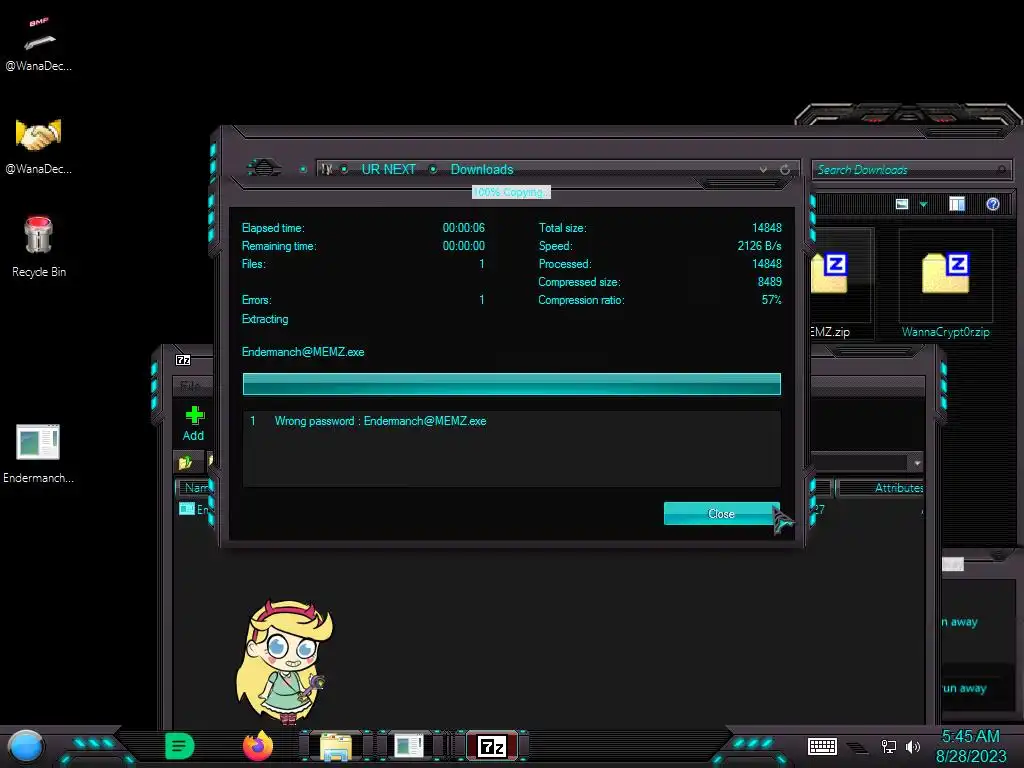Click the Add button in 7-Zip toolbar
Screen dimensions: 1024x768
pyautogui.click(x=193, y=424)
